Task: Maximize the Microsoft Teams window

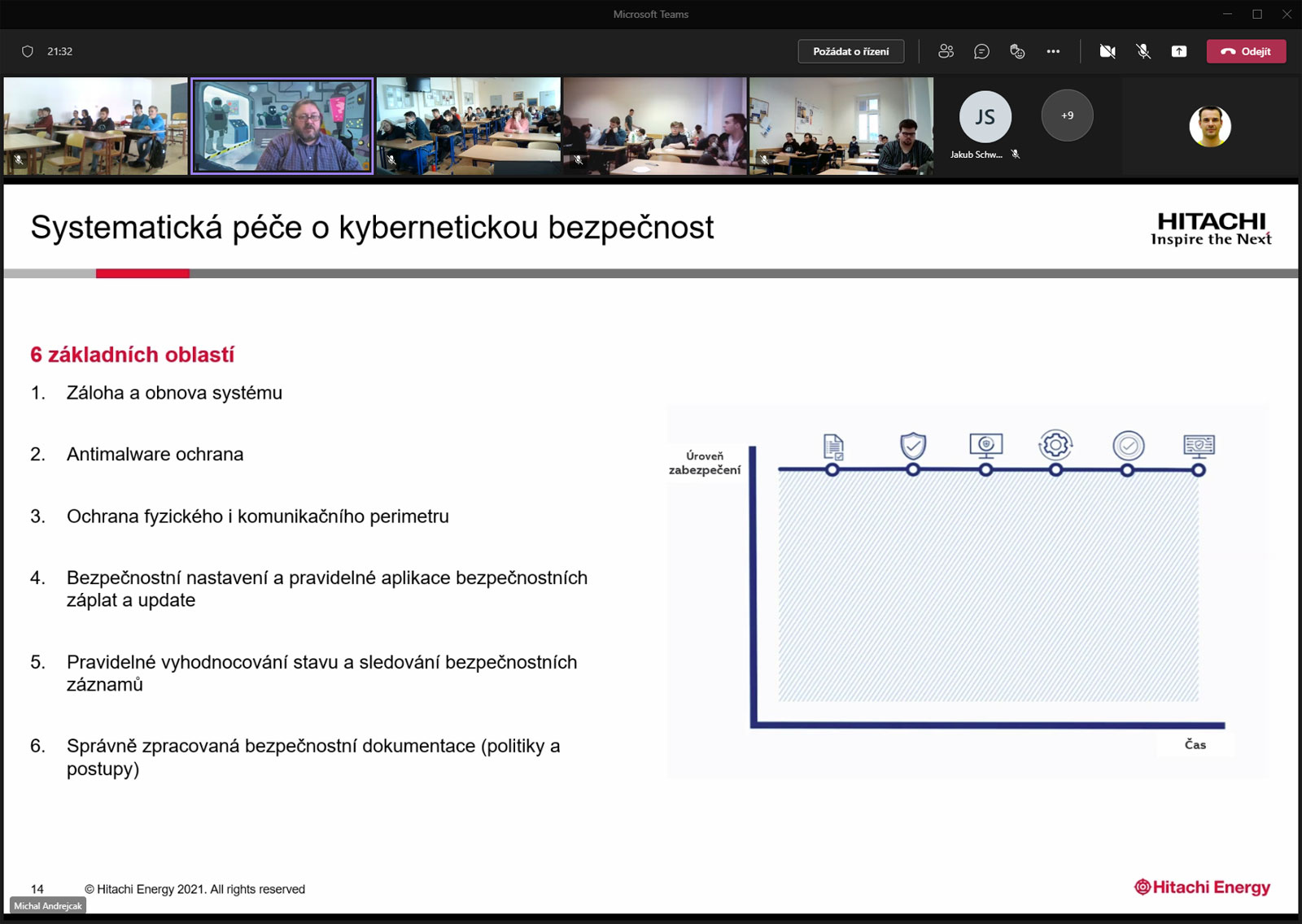Action: click(1256, 14)
